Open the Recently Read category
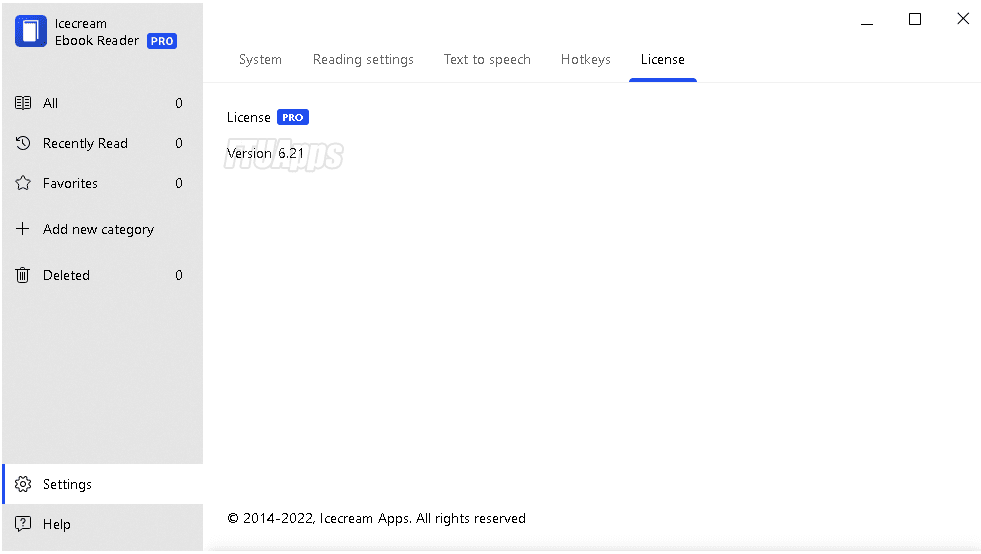The image size is (981, 554). [102, 143]
